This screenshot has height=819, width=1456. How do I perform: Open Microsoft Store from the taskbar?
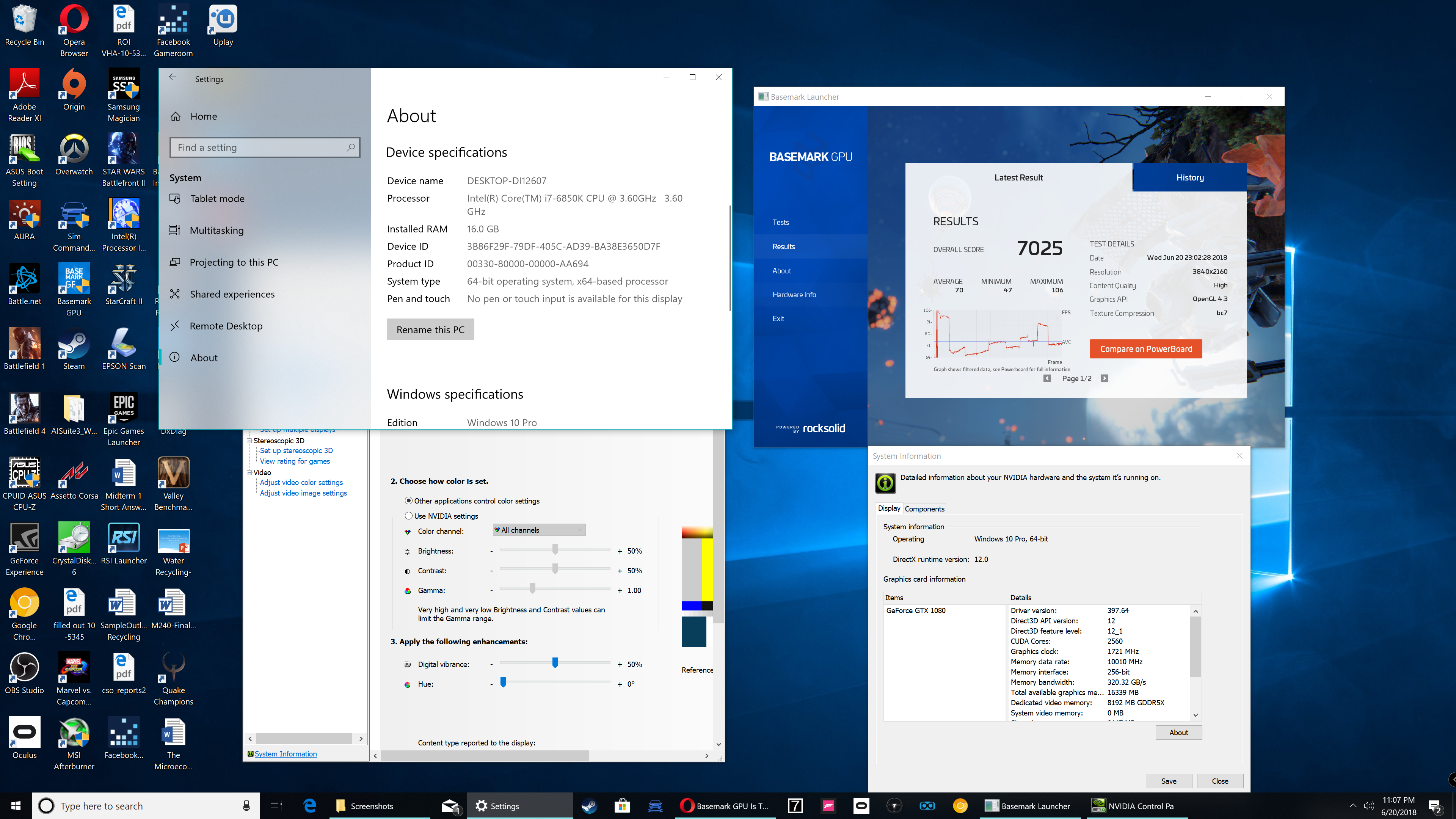pos(622,805)
